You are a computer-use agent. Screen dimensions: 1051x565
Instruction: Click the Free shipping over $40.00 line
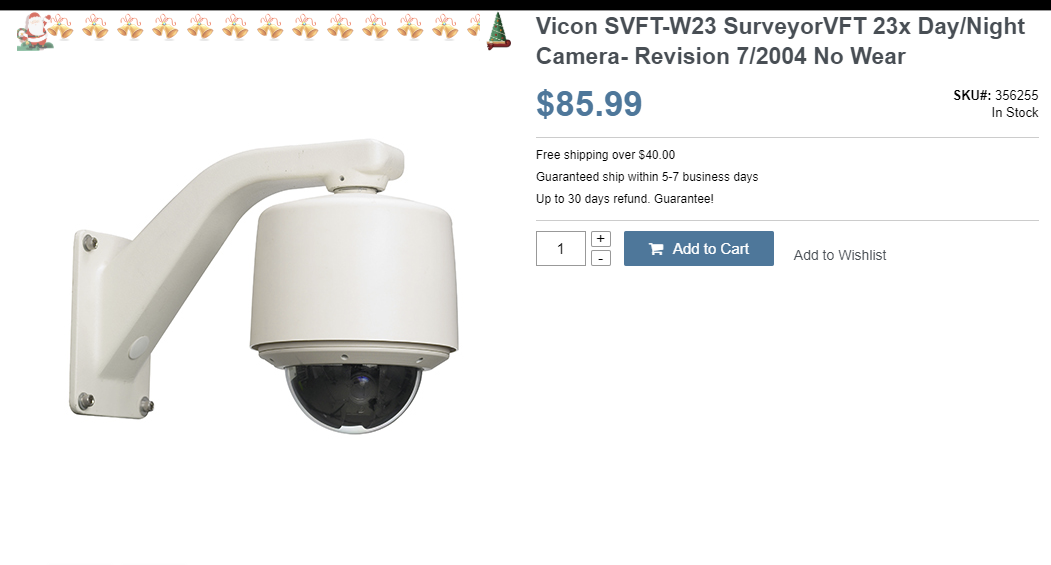(x=605, y=155)
